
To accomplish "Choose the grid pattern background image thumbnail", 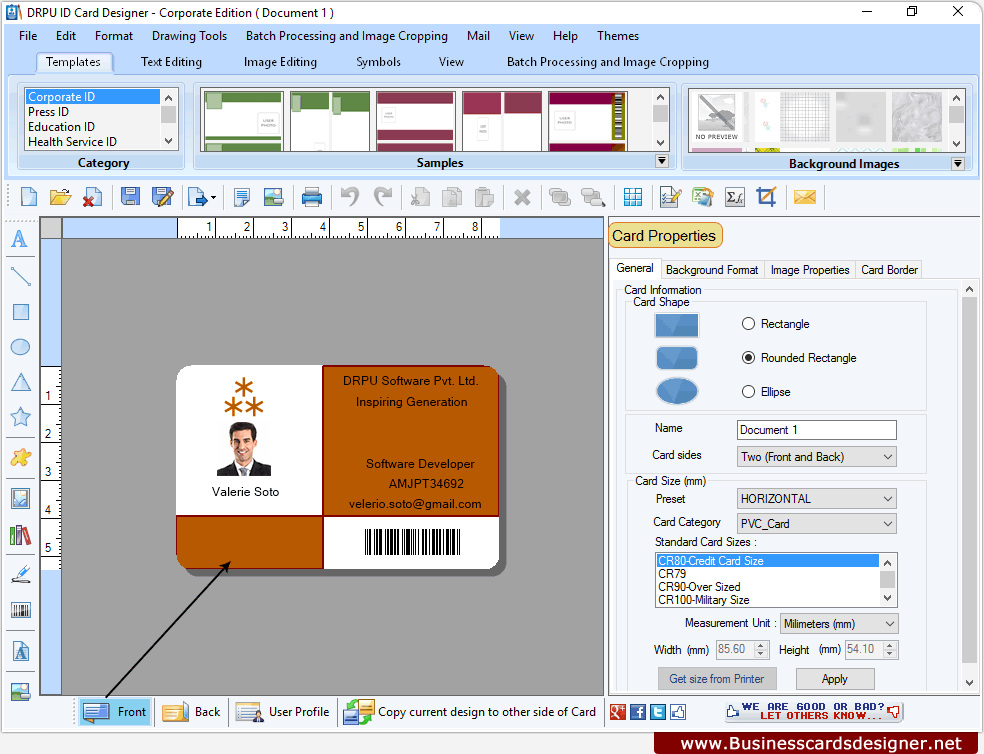I will [x=805, y=118].
